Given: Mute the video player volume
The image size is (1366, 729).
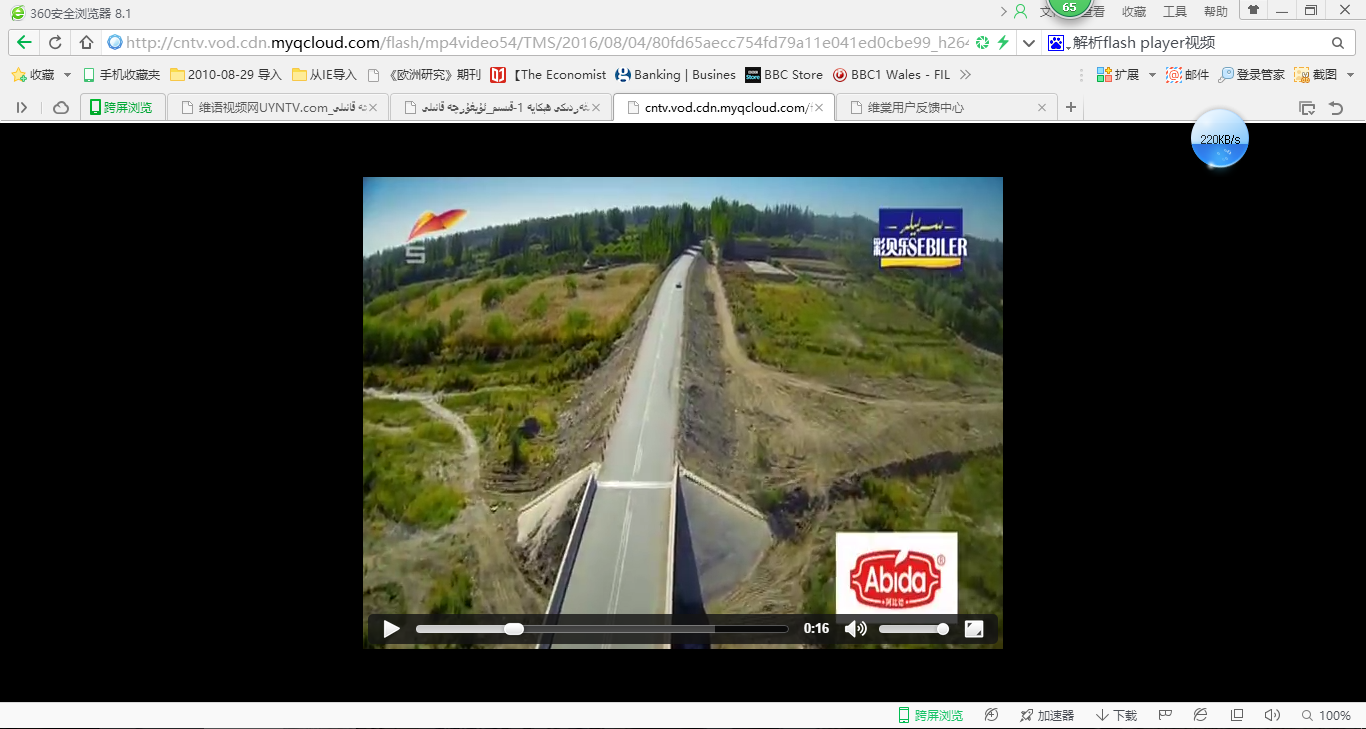Looking at the screenshot, I should coord(855,629).
